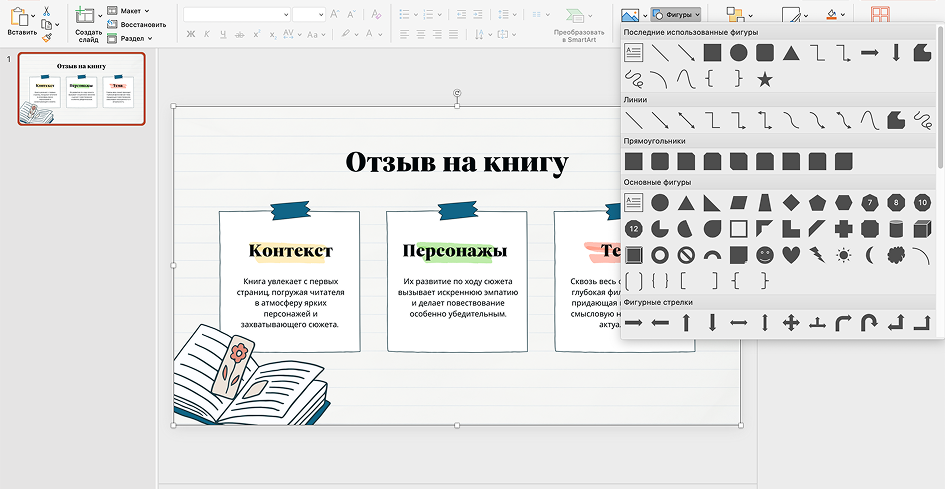Click the cut scissors icon
Image resolution: width=945 pixels, height=489 pixels.
46,11
